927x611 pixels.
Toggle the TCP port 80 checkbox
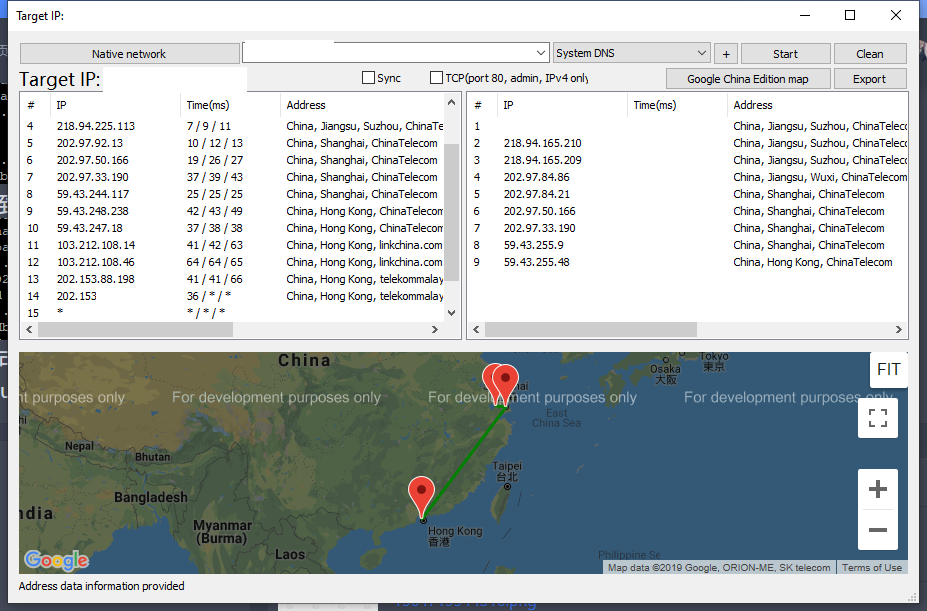click(x=436, y=78)
